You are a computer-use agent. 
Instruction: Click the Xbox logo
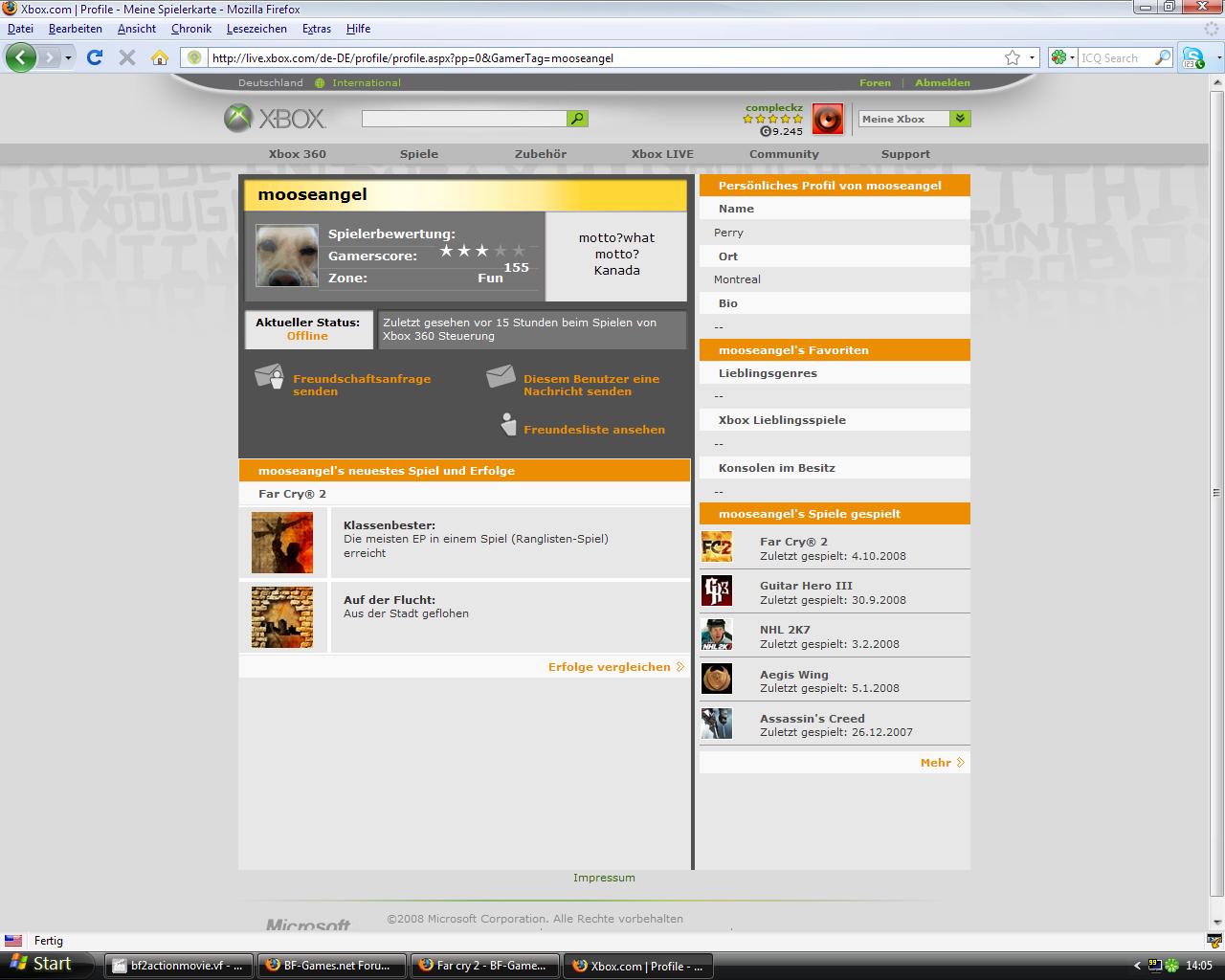tap(275, 119)
